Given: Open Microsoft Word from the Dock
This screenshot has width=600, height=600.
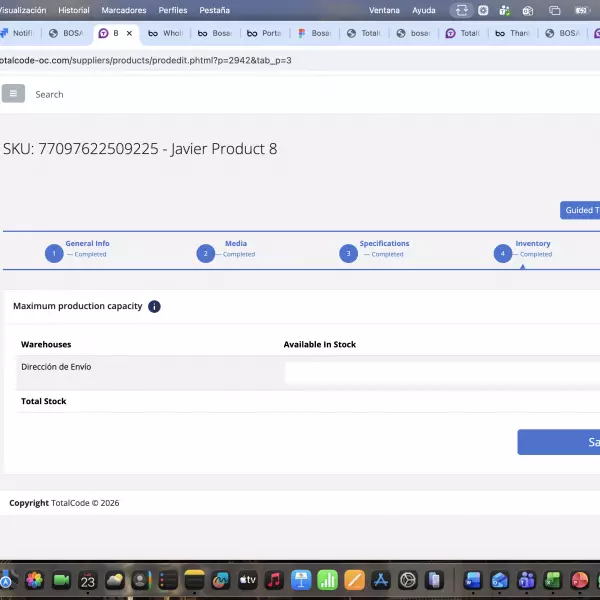Looking at the screenshot, I should pyautogui.click(x=473, y=580).
